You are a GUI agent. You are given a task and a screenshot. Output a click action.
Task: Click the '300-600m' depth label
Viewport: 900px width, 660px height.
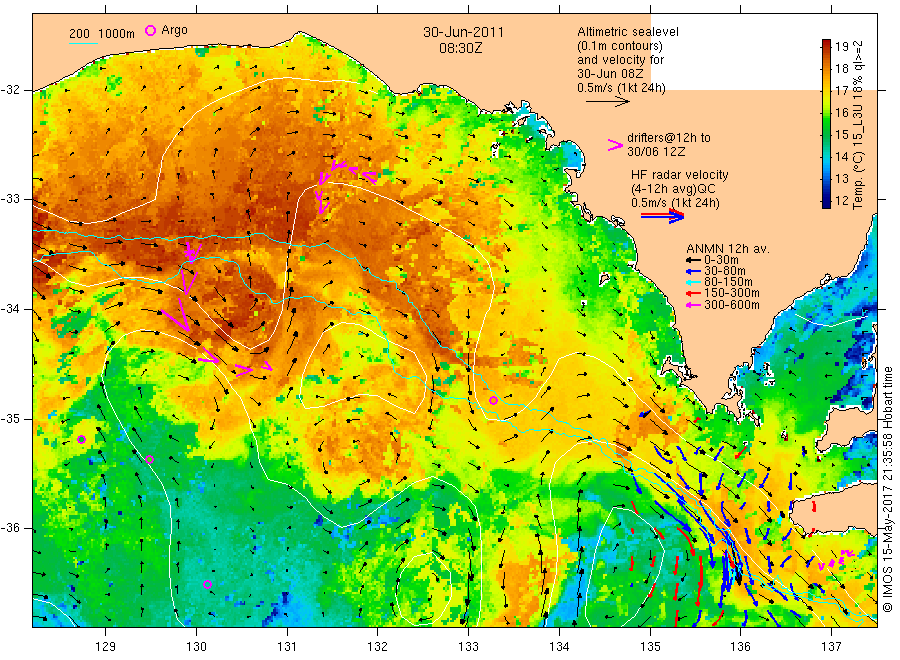(731, 305)
